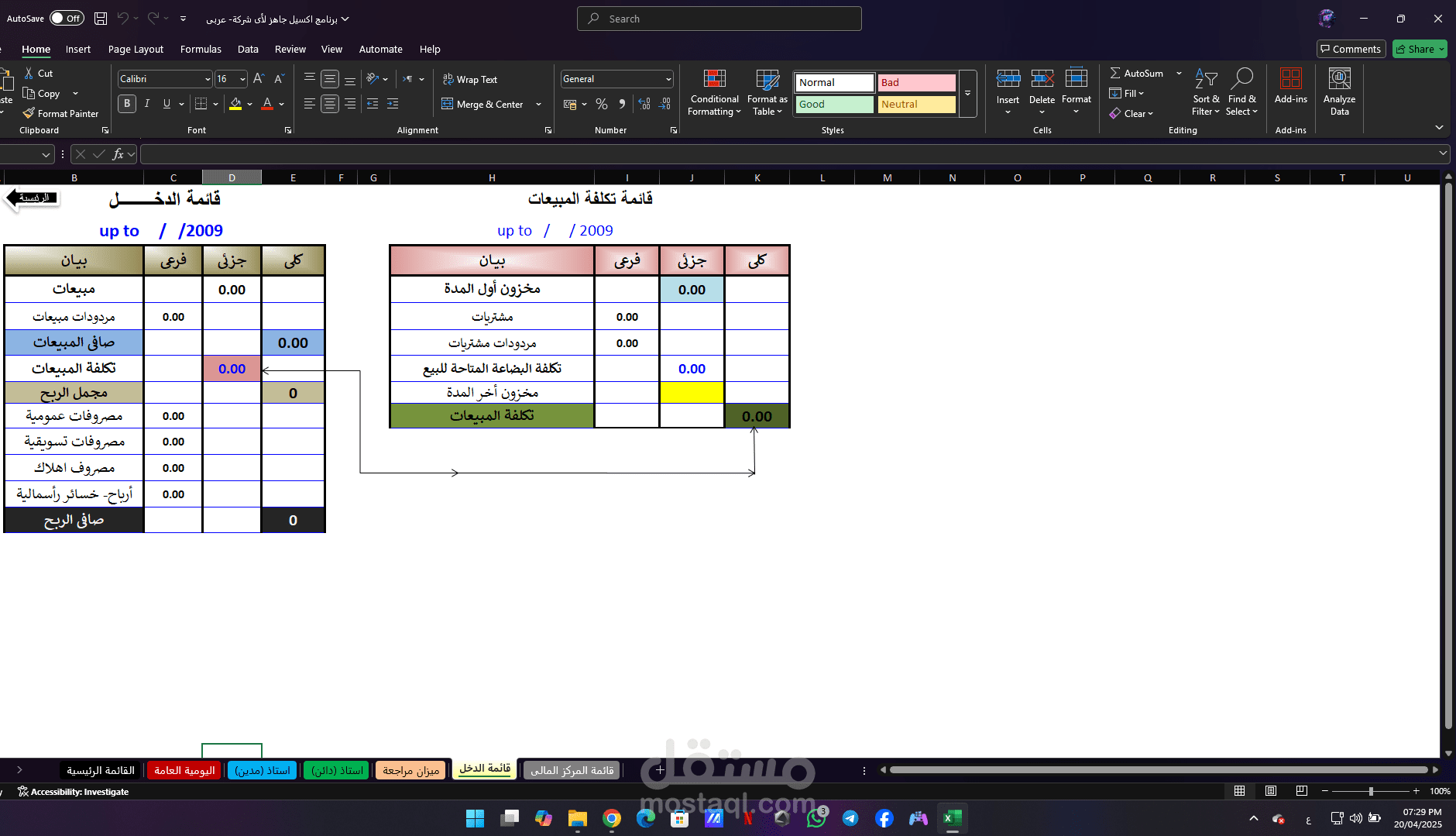Viewport: 1456px width, 836px height.
Task: Open the General number format dropdown
Action: pos(668,79)
